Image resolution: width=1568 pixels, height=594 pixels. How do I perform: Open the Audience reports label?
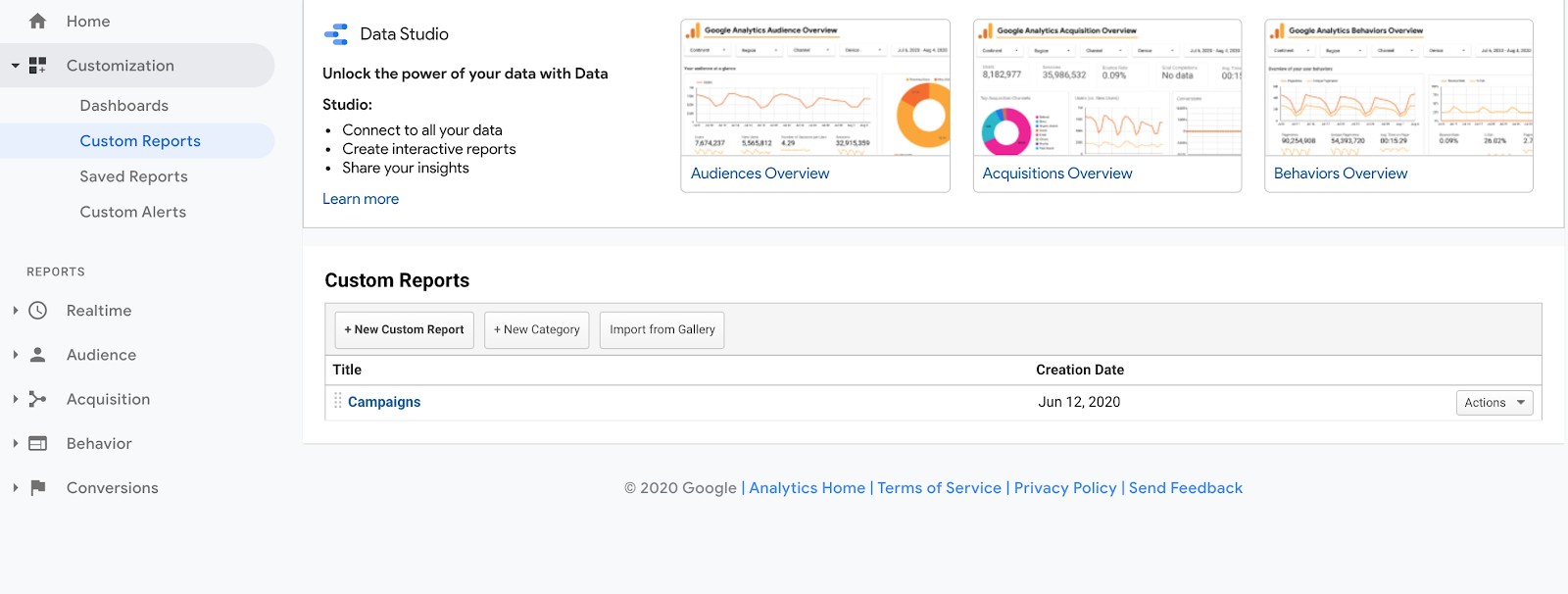click(102, 355)
